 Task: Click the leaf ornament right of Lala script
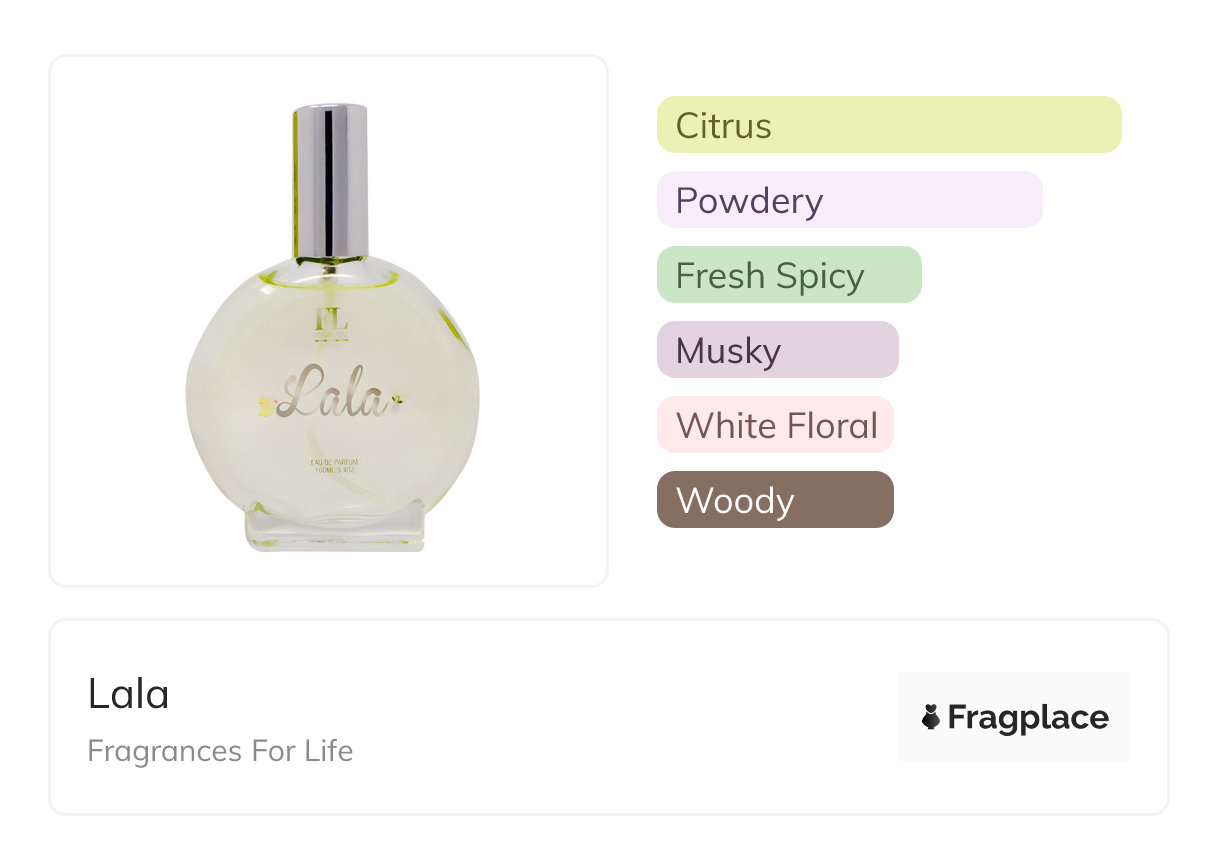click(x=399, y=401)
